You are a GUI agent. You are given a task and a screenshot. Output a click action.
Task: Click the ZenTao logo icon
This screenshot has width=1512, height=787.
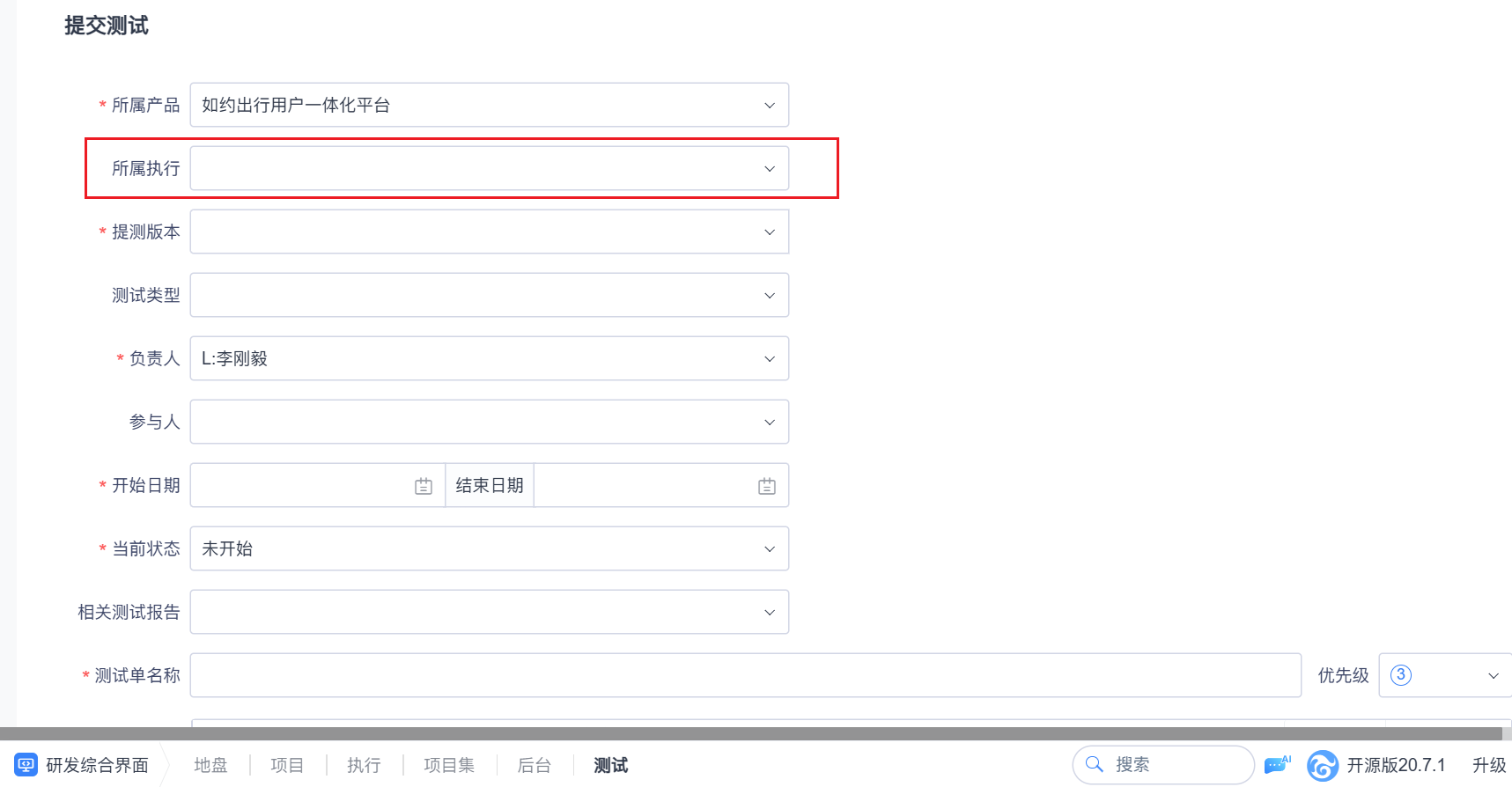point(1323,765)
